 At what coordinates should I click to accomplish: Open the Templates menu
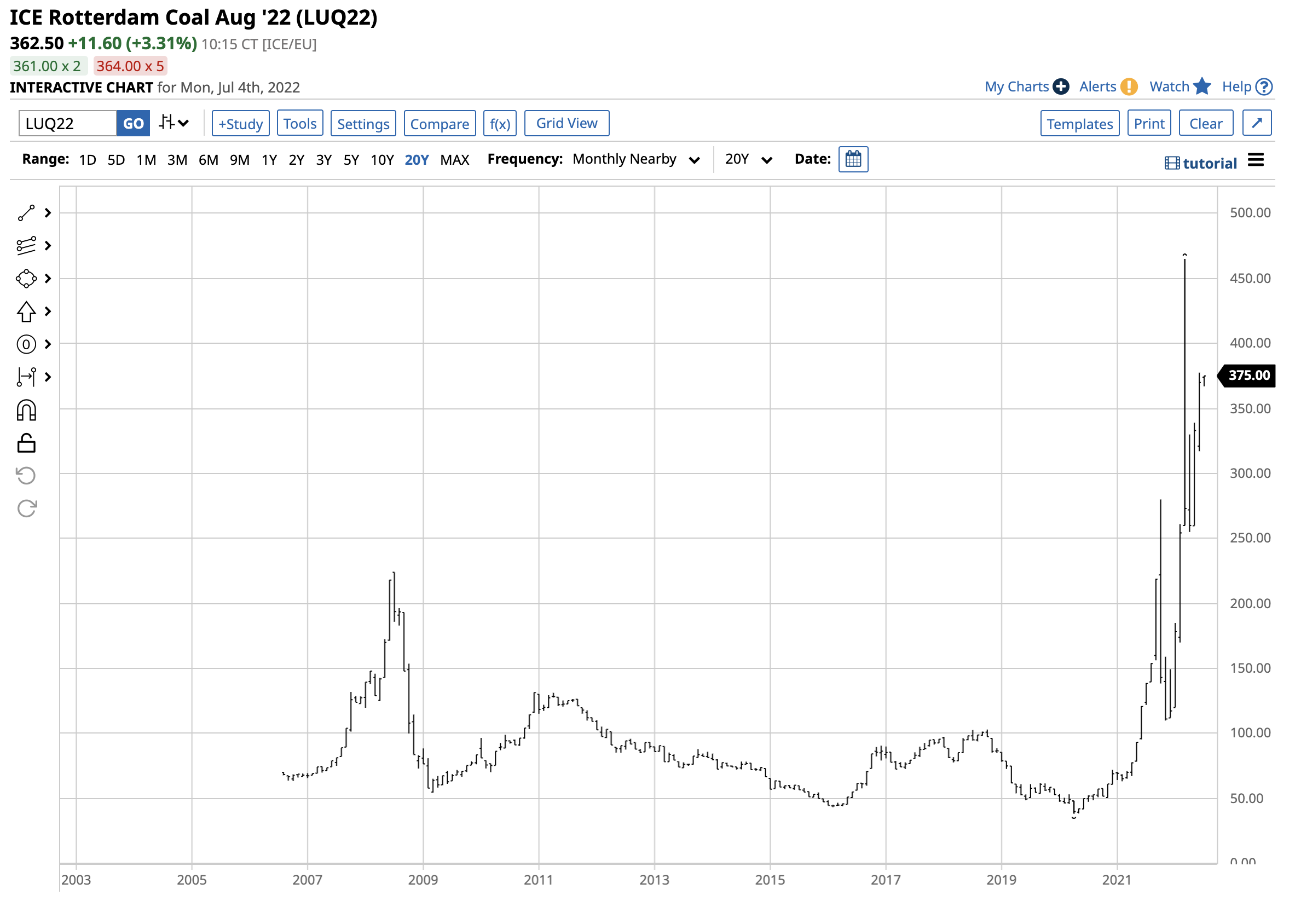[1080, 124]
